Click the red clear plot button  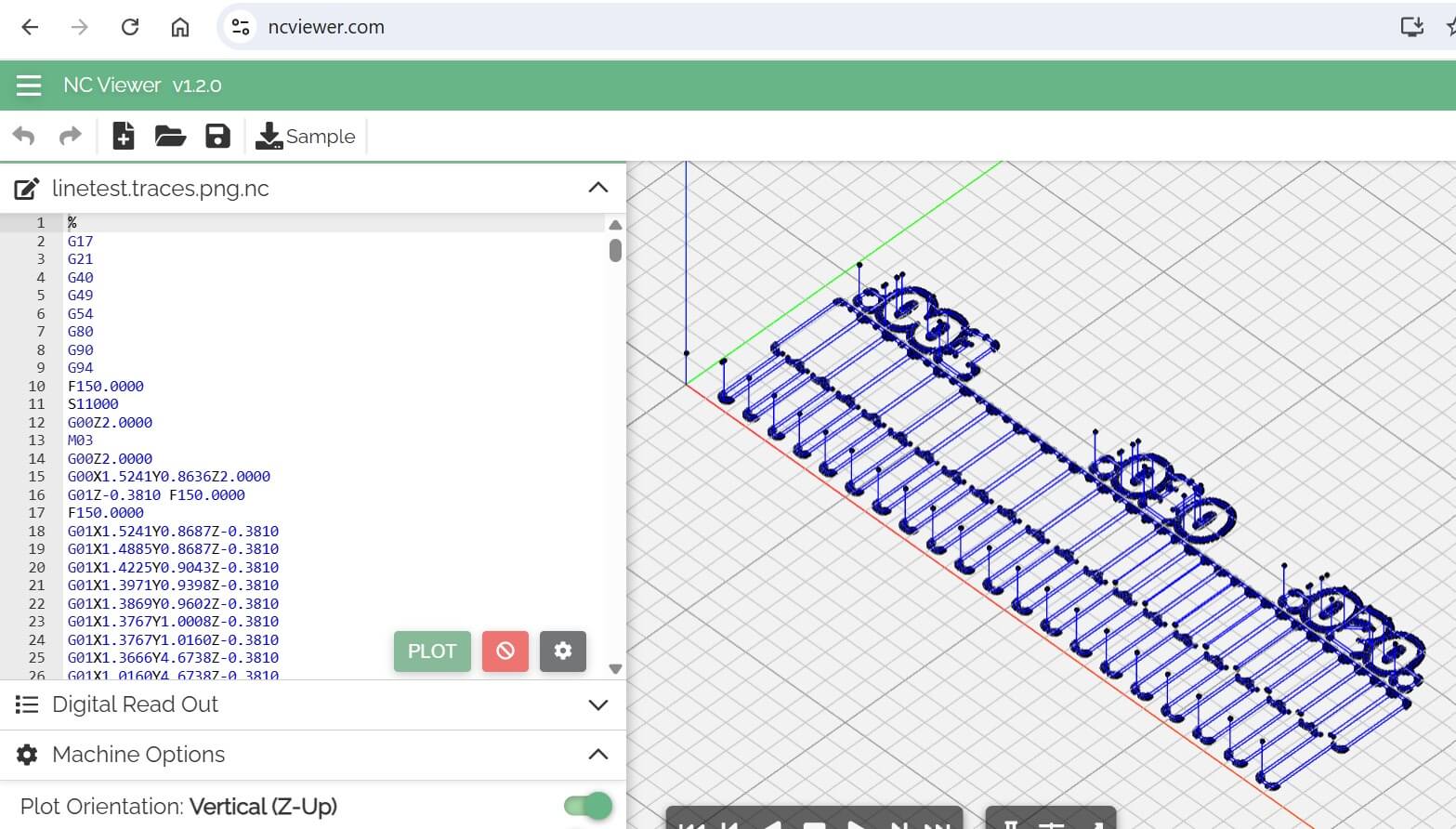(x=505, y=651)
